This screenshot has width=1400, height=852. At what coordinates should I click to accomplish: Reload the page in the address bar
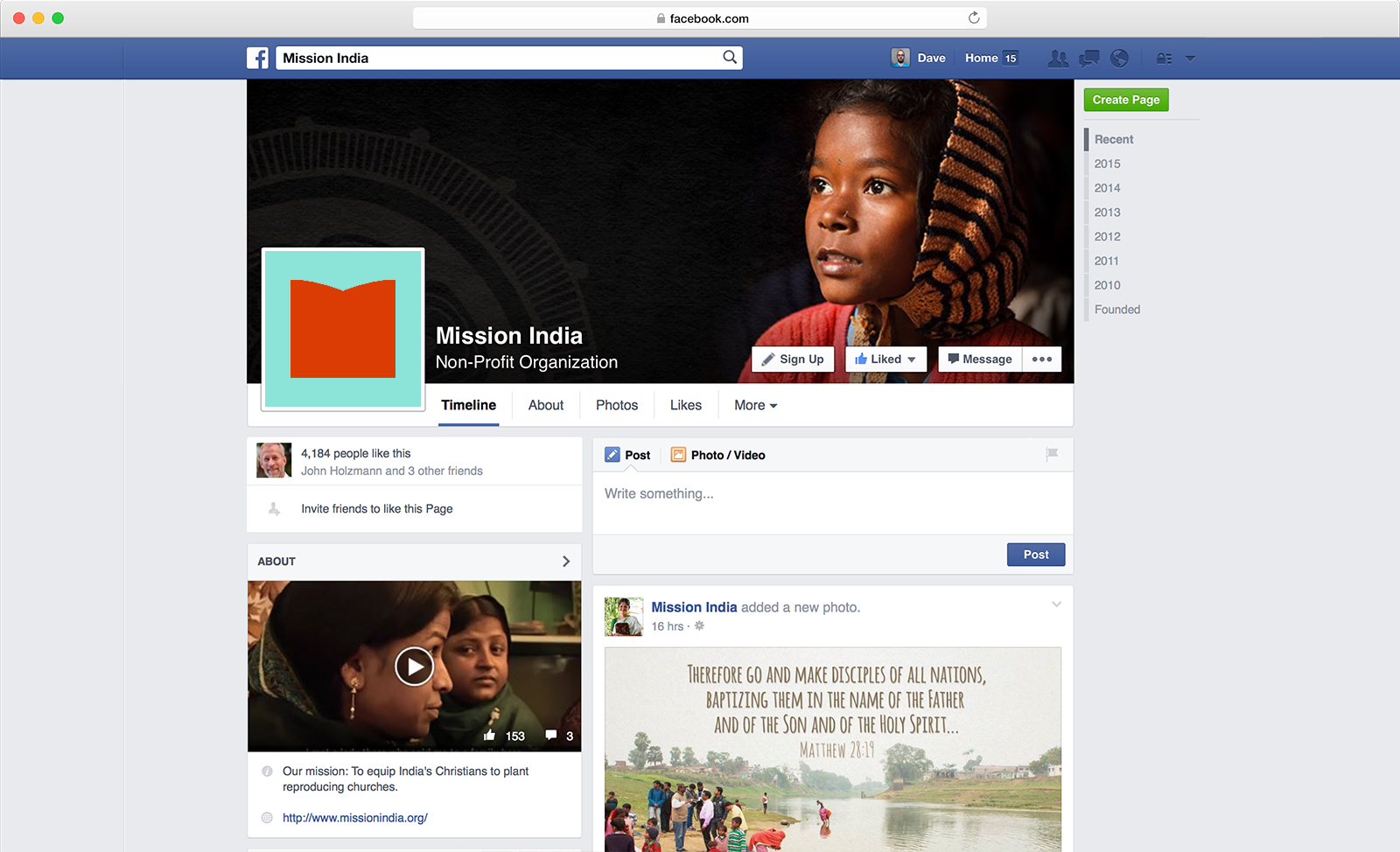click(974, 17)
